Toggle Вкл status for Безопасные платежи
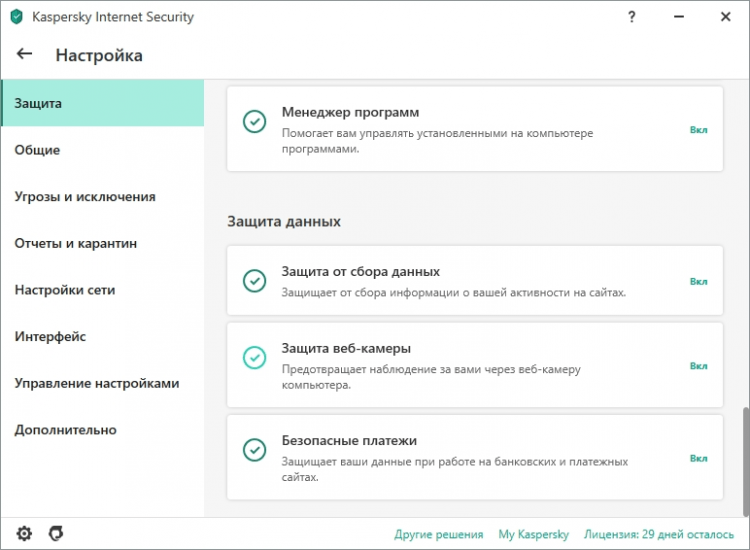 coord(698,458)
